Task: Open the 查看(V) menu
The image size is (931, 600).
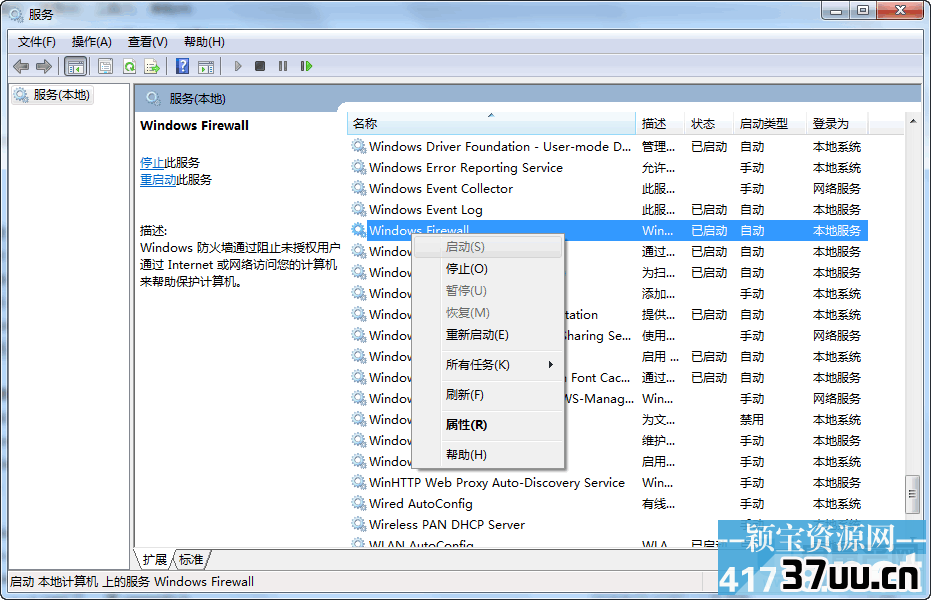Action: click(147, 42)
